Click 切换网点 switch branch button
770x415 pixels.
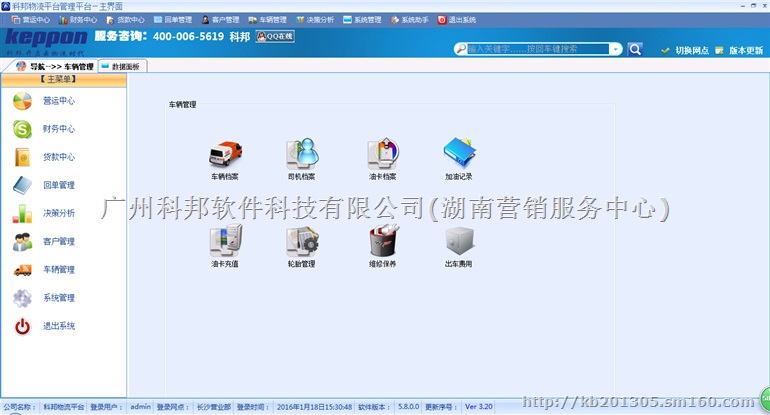click(x=686, y=50)
